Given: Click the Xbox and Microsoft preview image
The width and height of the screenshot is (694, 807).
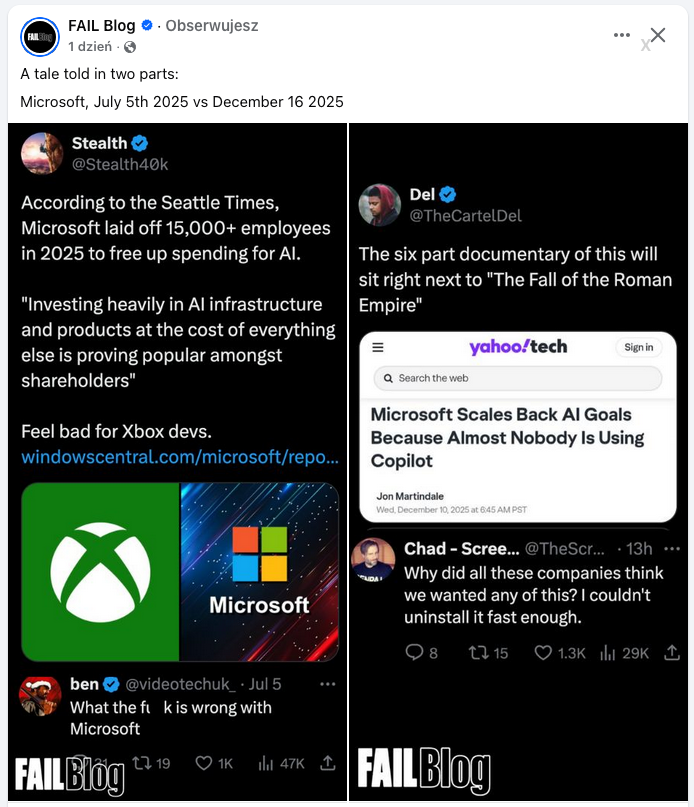Looking at the screenshot, I should tap(180, 572).
